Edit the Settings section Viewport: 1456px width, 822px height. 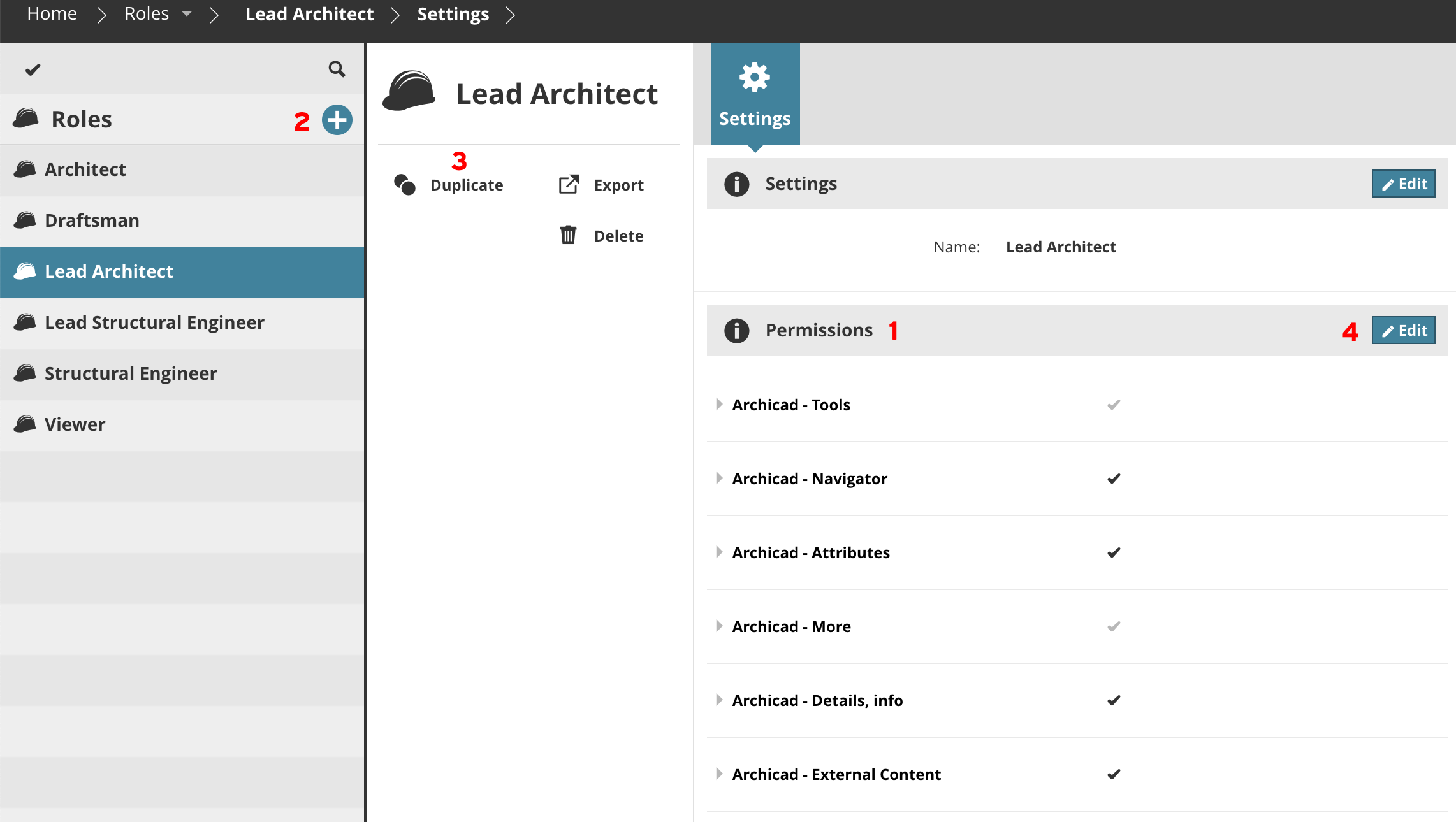pos(1403,184)
